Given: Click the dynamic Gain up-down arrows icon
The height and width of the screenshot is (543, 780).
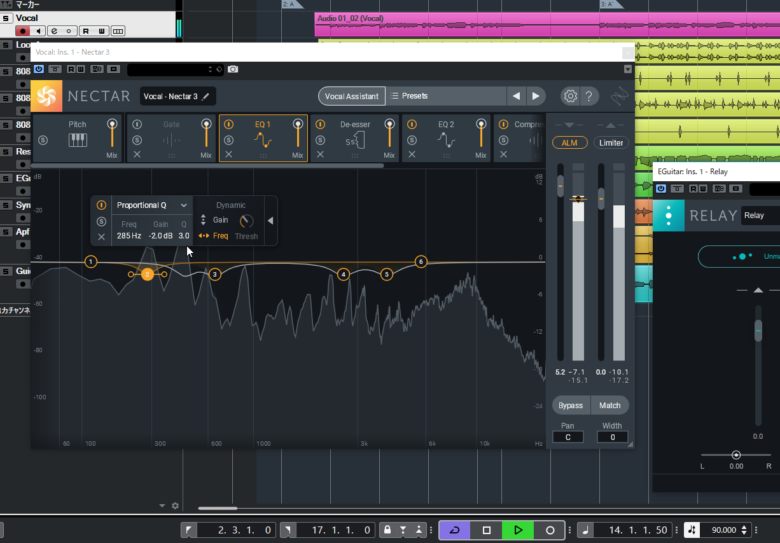Looking at the screenshot, I should (x=203, y=220).
